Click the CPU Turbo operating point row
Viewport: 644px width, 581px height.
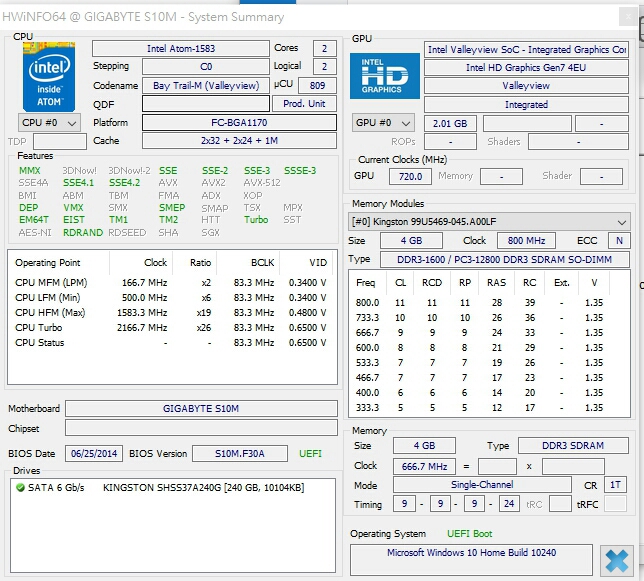171,328
